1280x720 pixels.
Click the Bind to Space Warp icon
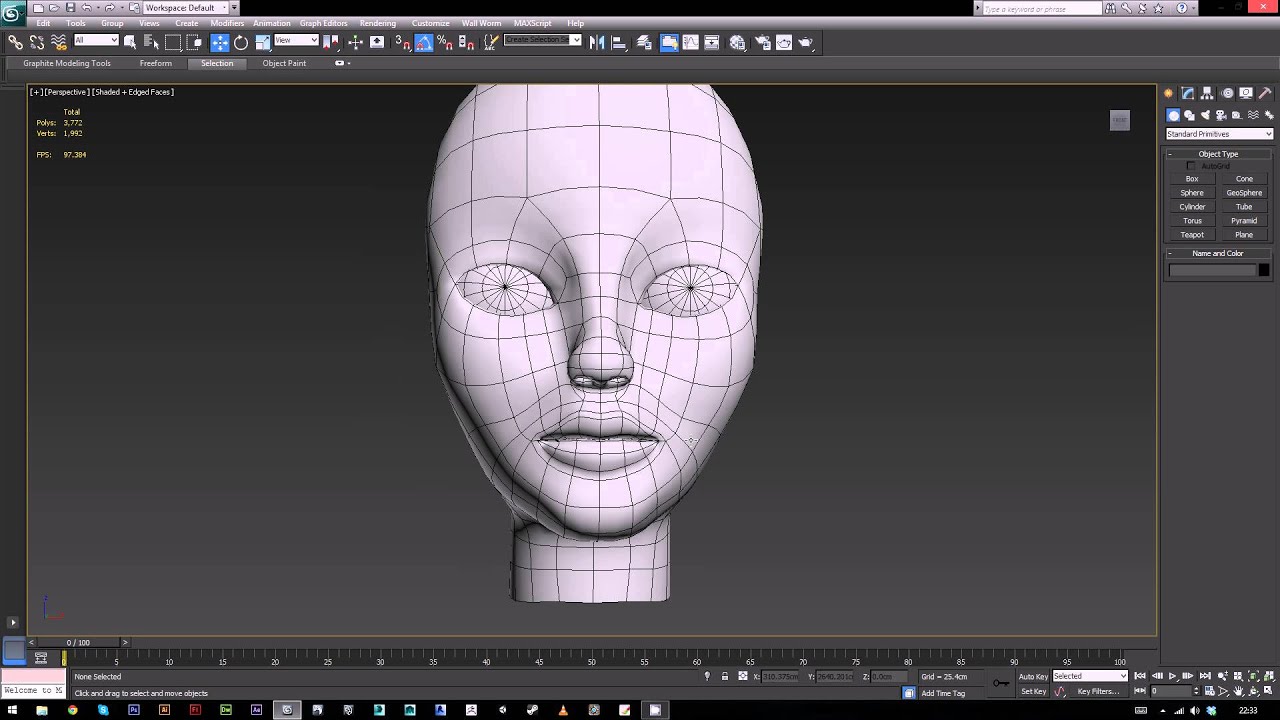tap(59, 42)
